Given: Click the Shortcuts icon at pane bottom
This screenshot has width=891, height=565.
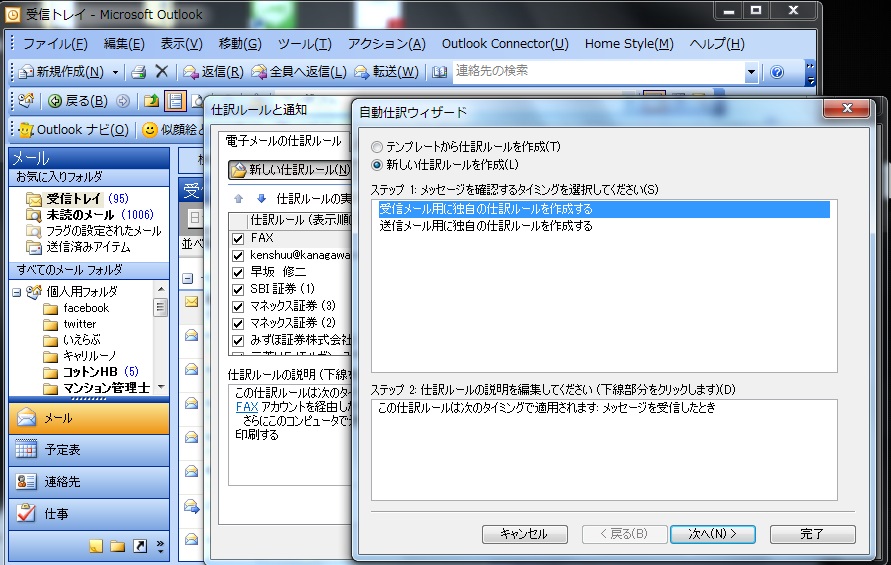Looking at the screenshot, I should pos(140,546).
